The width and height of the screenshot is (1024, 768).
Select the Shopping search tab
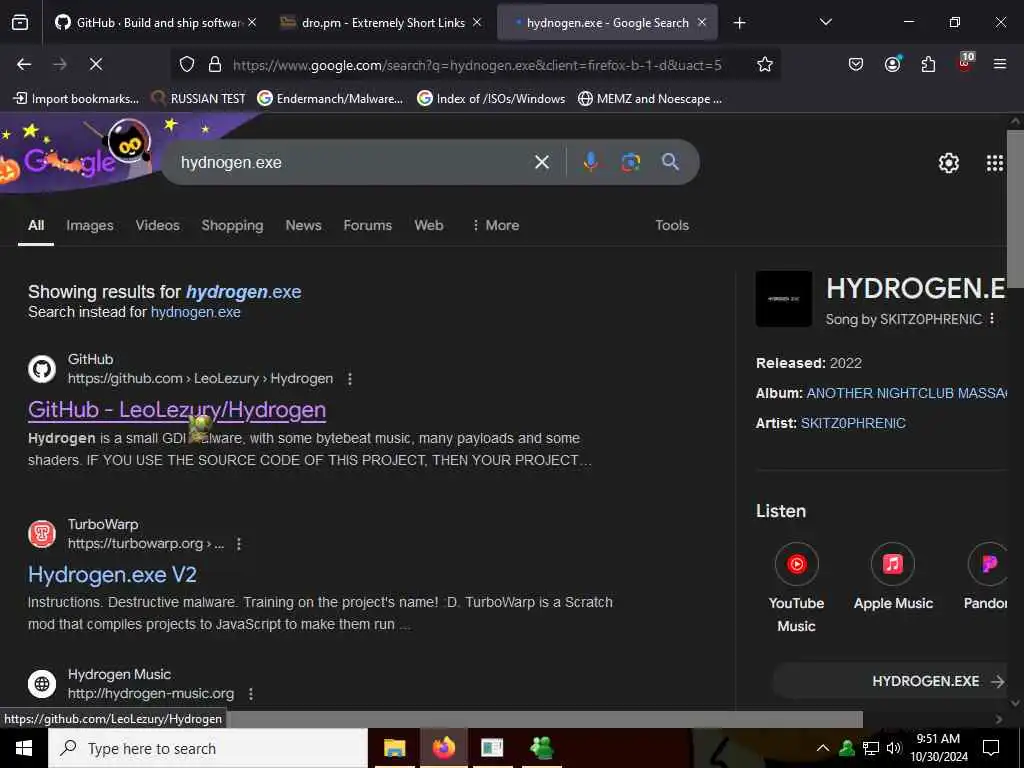pos(232,225)
